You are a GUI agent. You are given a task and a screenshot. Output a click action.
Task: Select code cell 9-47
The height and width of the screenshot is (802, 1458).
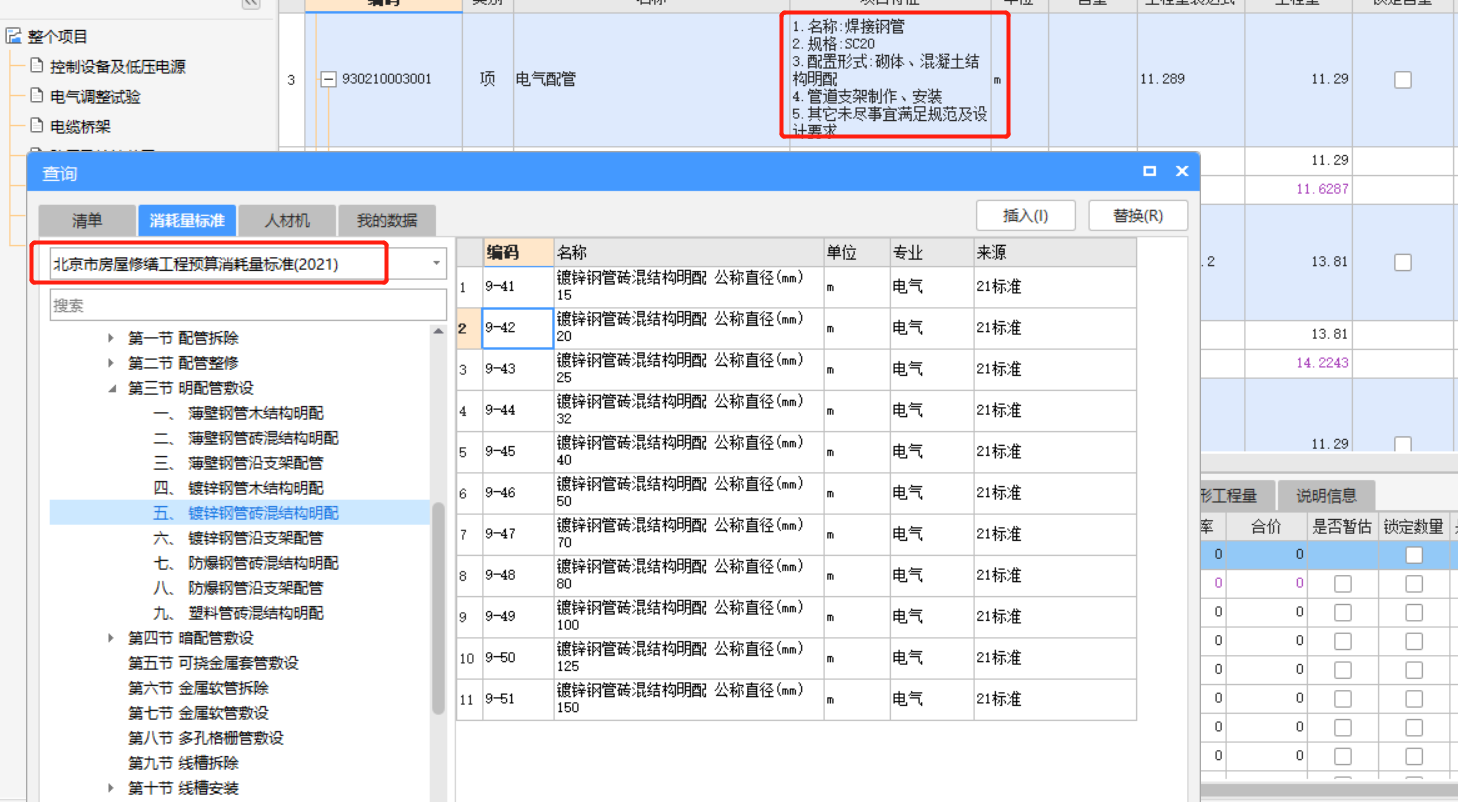[x=518, y=534]
